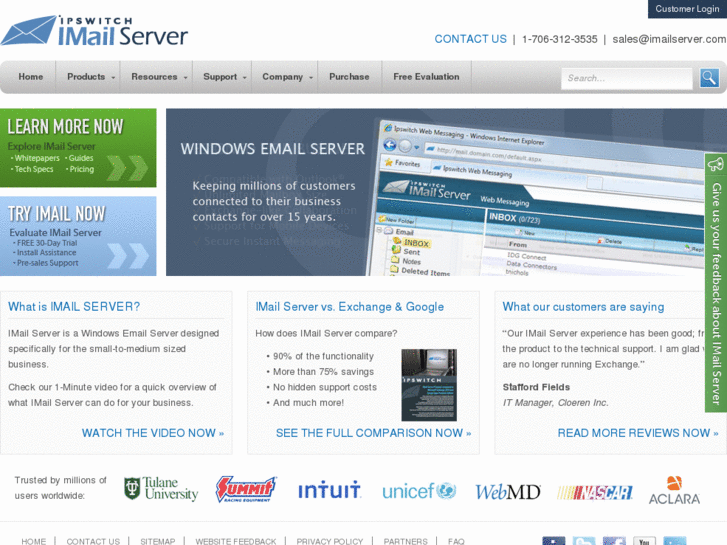Click Pre-sales Support in blue banner
Image resolution: width=727 pixels, height=545 pixels.
click(47, 263)
